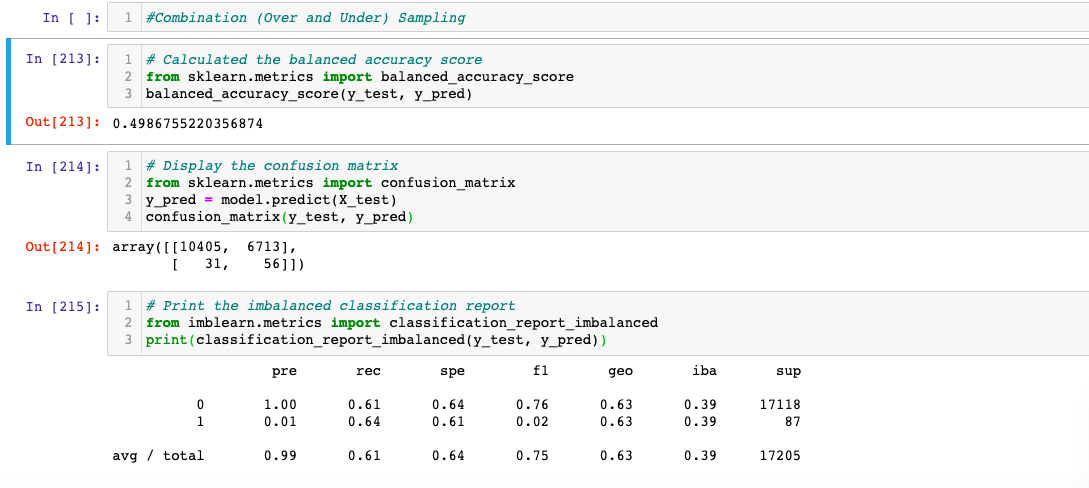Image resolution: width=1089 pixels, height=488 pixels.
Task: Click '# Print the imbalanced classification report' comment
Action: [331, 306]
